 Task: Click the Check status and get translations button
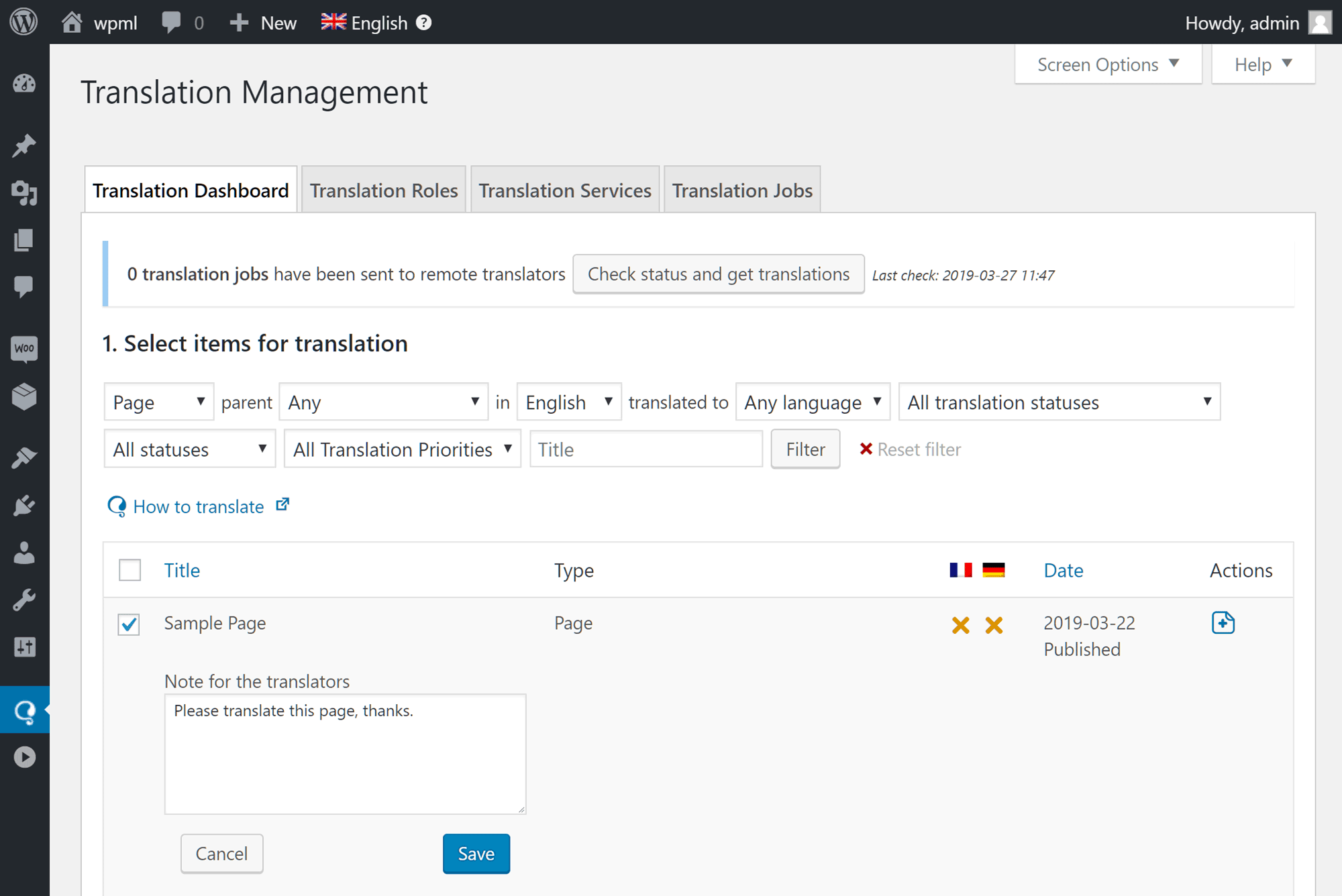[x=718, y=274]
